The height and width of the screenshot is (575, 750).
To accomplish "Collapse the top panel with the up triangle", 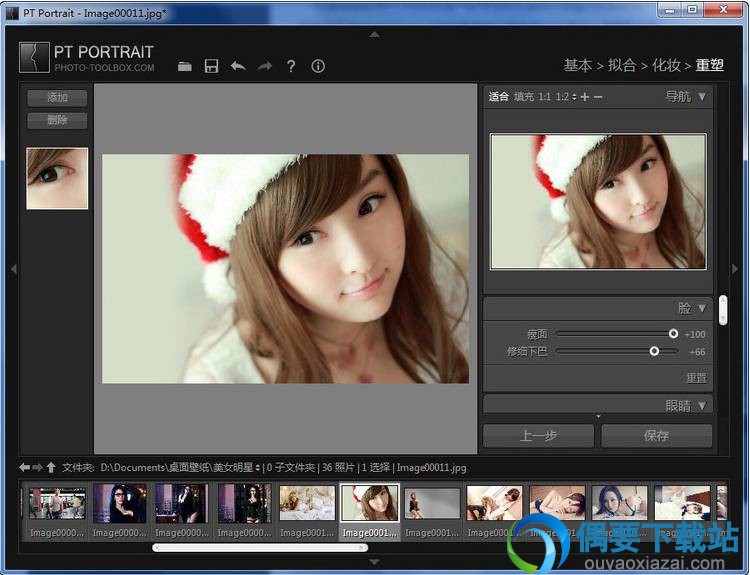I will [x=375, y=34].
